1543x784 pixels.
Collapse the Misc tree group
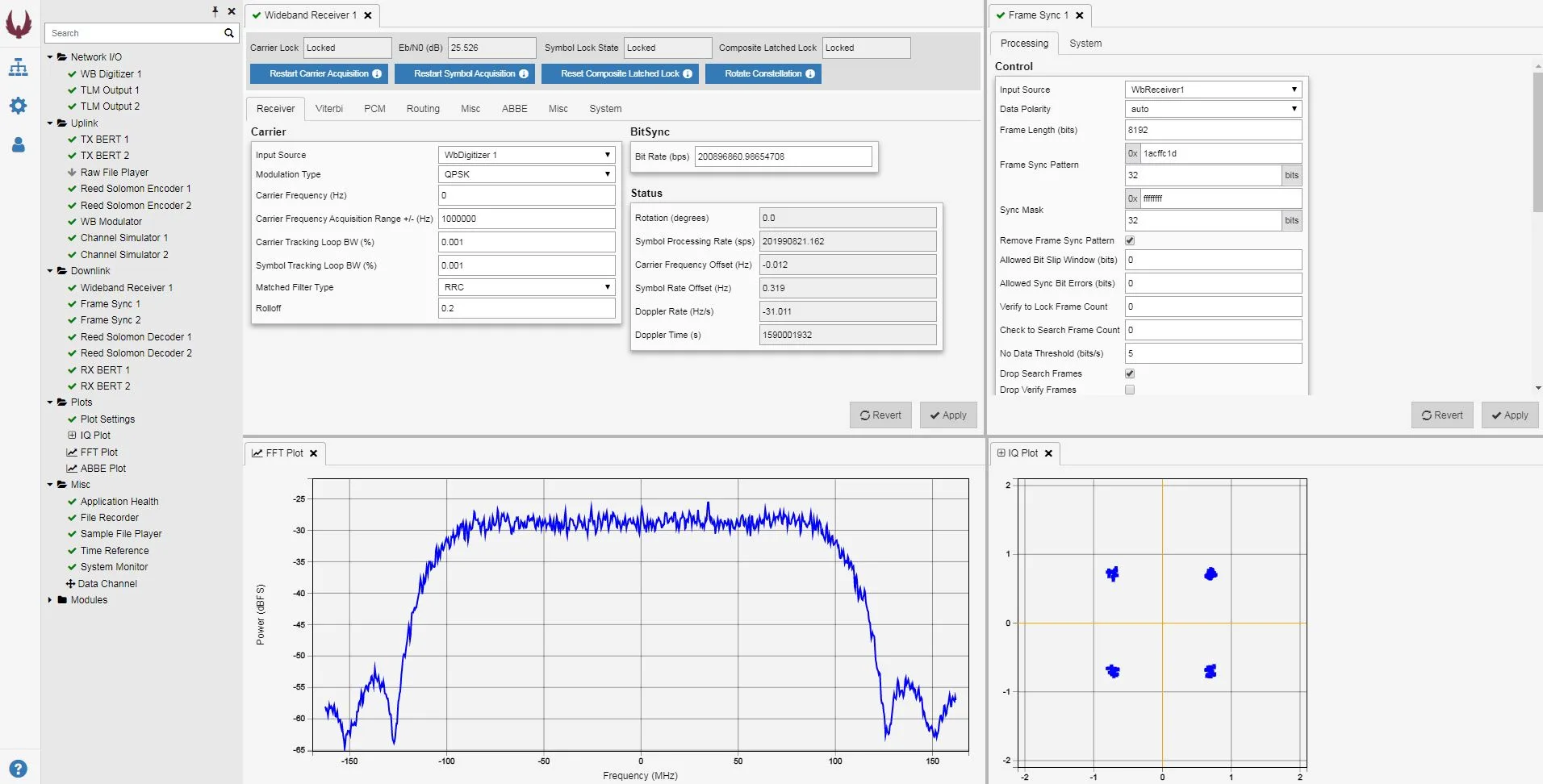pos(50,485)
